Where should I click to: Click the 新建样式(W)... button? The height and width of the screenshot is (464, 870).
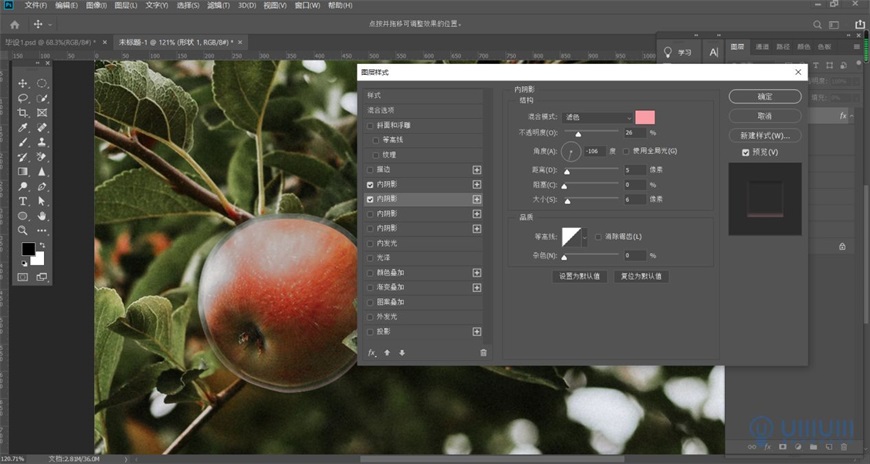pyautogui.click(x=765, y=135)
